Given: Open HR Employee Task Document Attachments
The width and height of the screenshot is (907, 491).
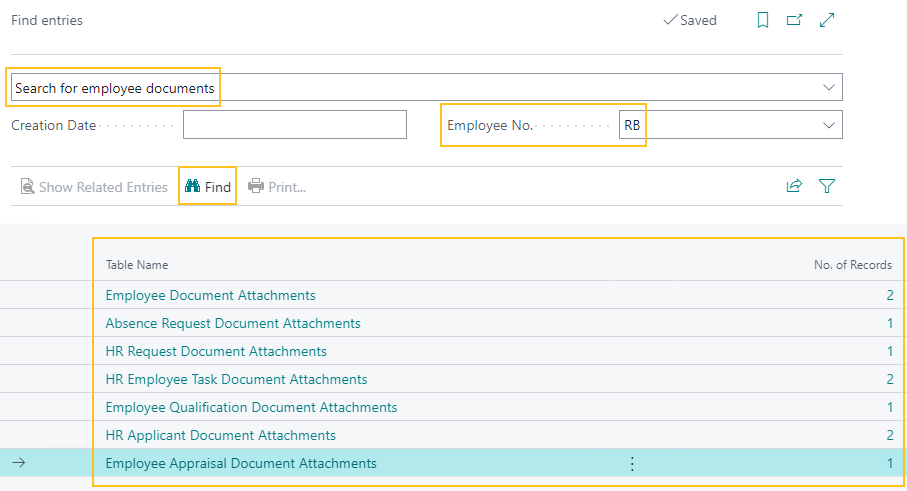Looking at the screenshot, I should (236, 379).
